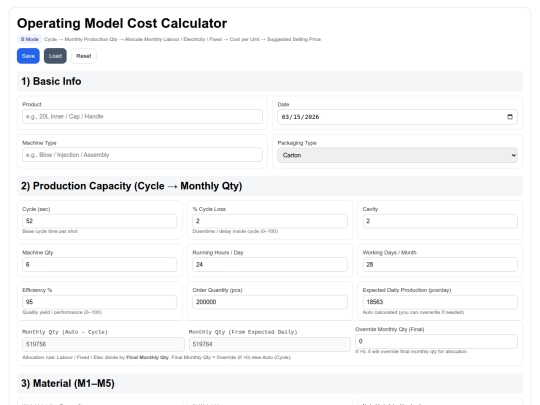The width and height of the screenshot is (540, 405).
Task: Click the 'Downtime / delay inside cycle' hint text
Action: [x=235, y=231]
